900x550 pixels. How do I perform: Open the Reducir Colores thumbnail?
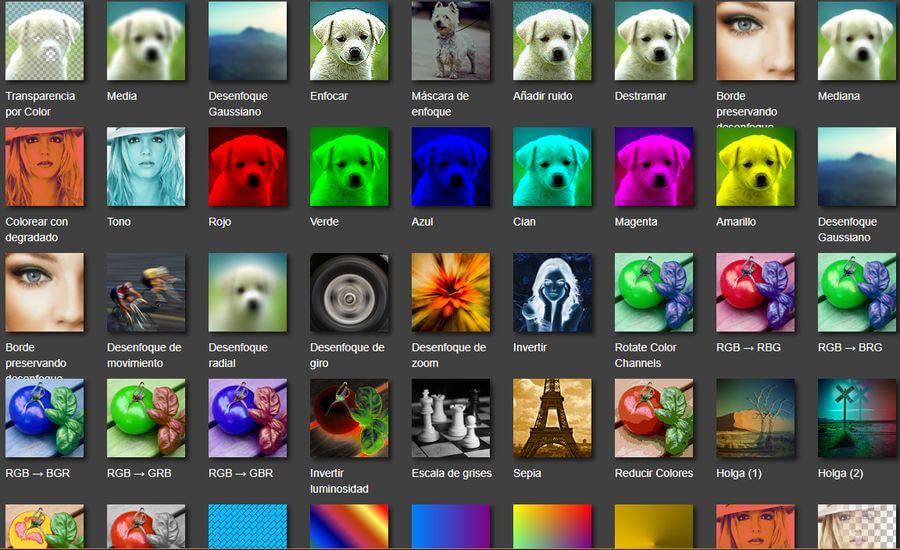pos(654,418)
